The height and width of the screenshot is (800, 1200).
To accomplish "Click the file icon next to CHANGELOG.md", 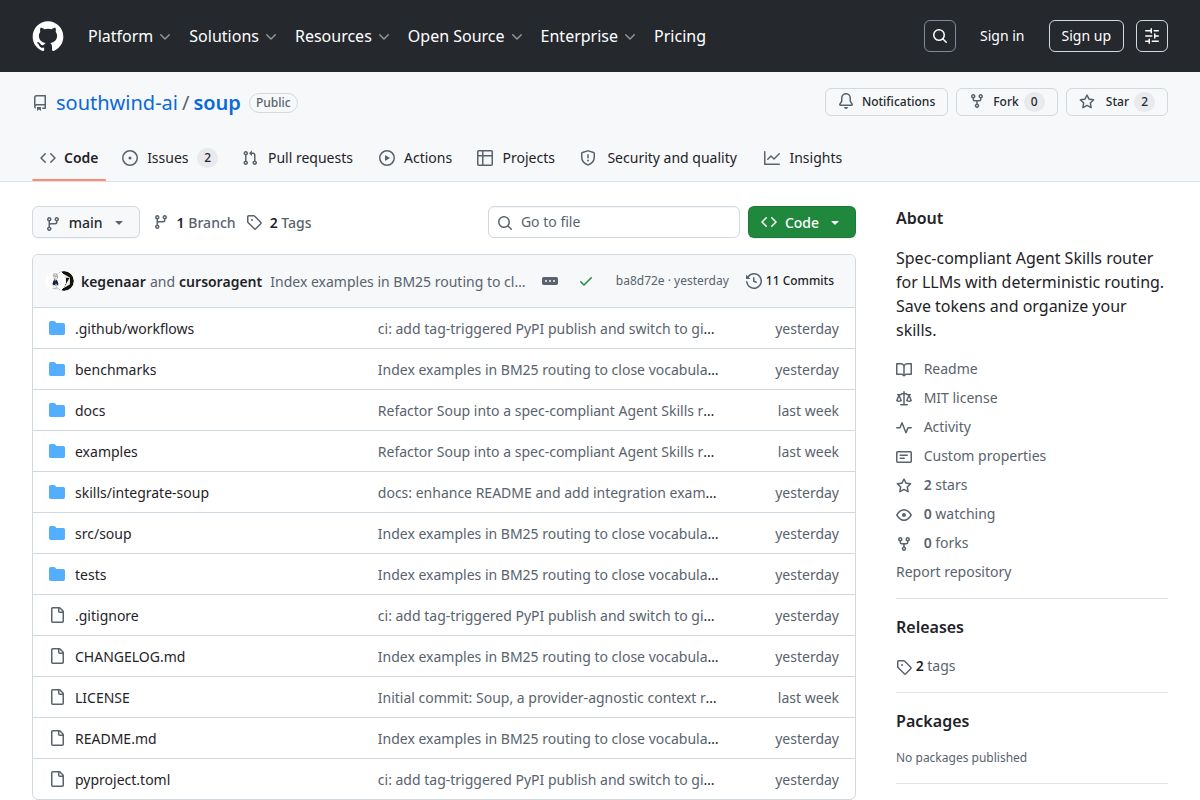I will tap(57, 657).
